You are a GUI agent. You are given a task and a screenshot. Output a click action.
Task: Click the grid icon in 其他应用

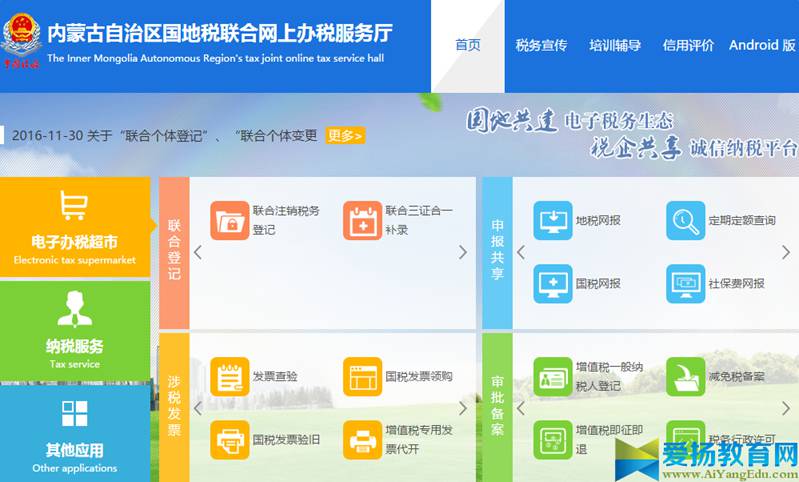pos(74,413)
